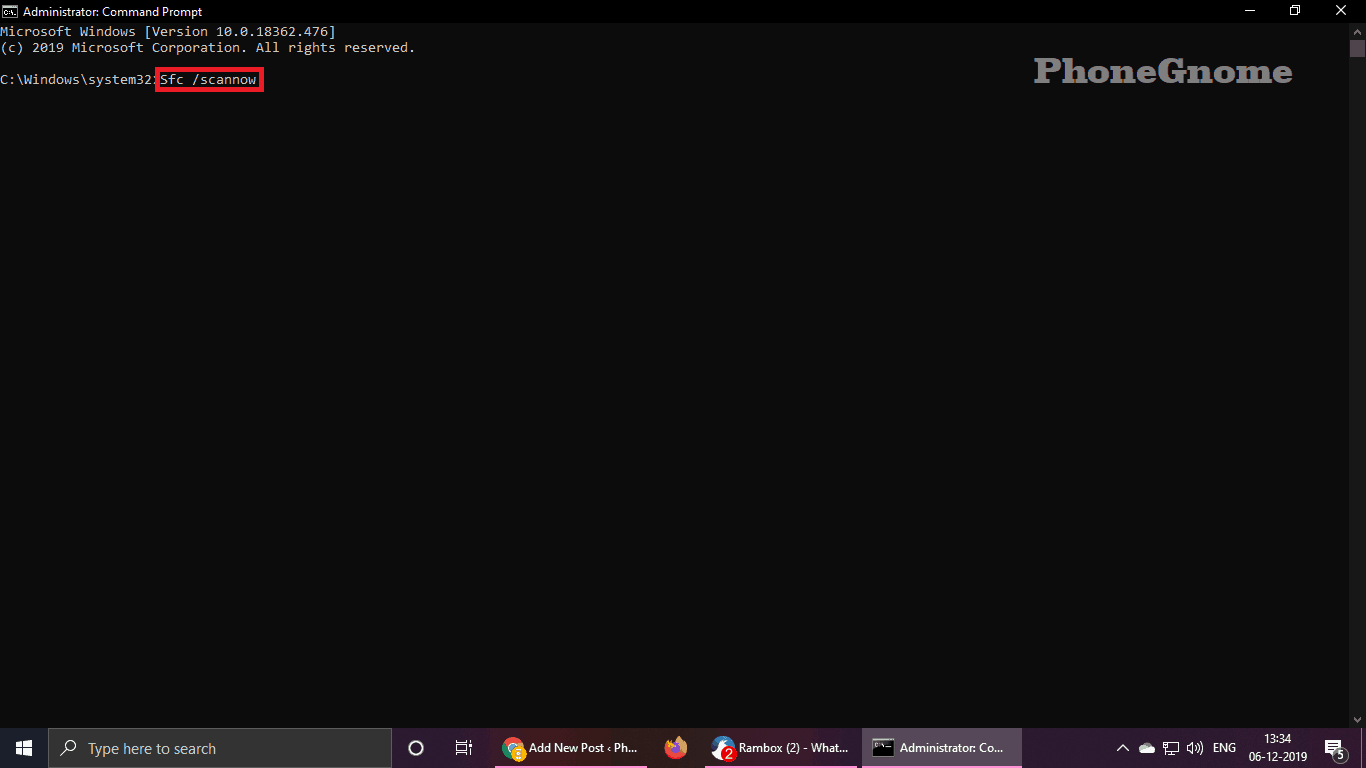Click the scrollbar down arrow
Viewport: 1366px width, 768px height.
click(1357, 719)
